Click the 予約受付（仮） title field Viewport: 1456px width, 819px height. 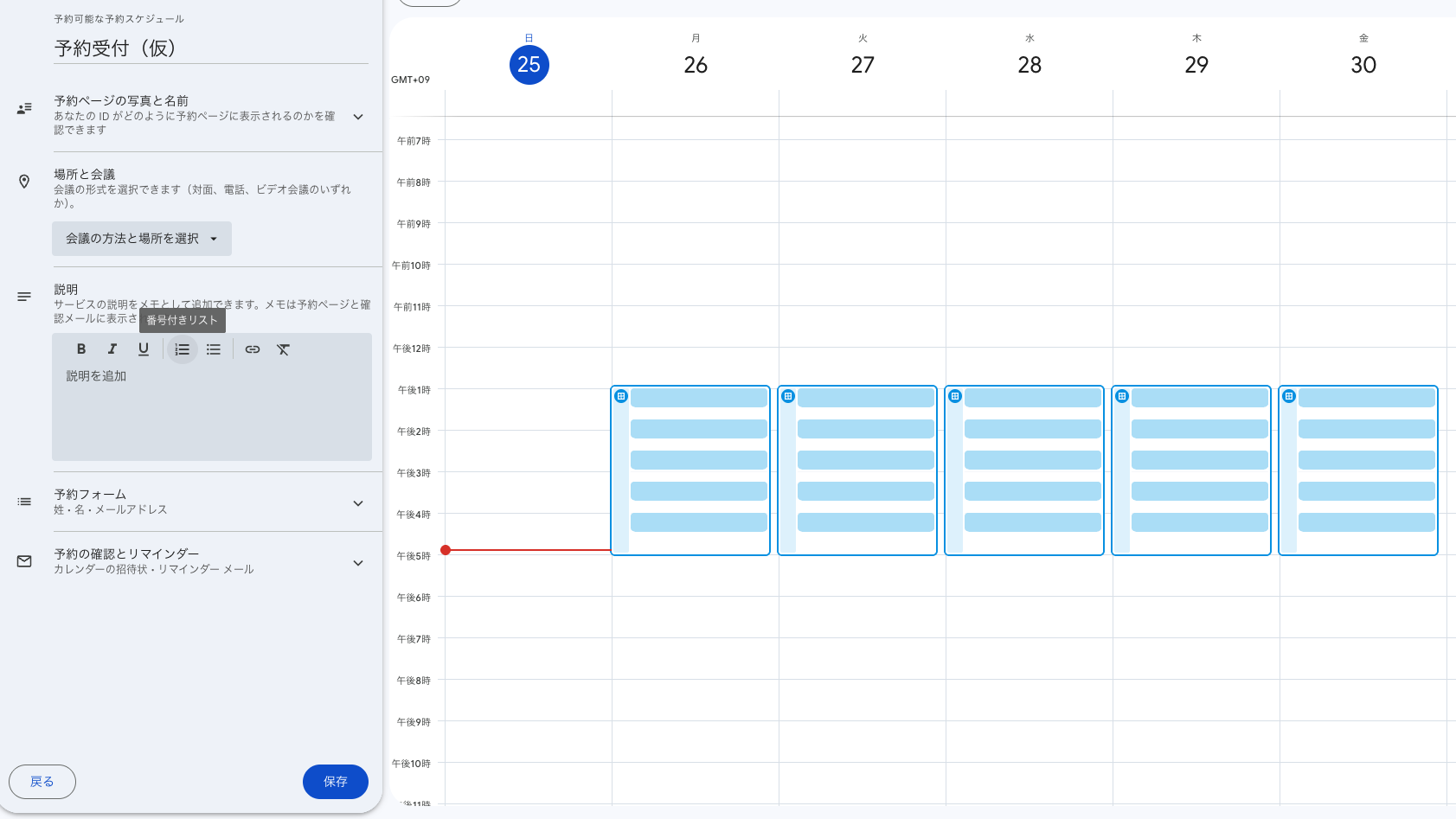point(210,48)
